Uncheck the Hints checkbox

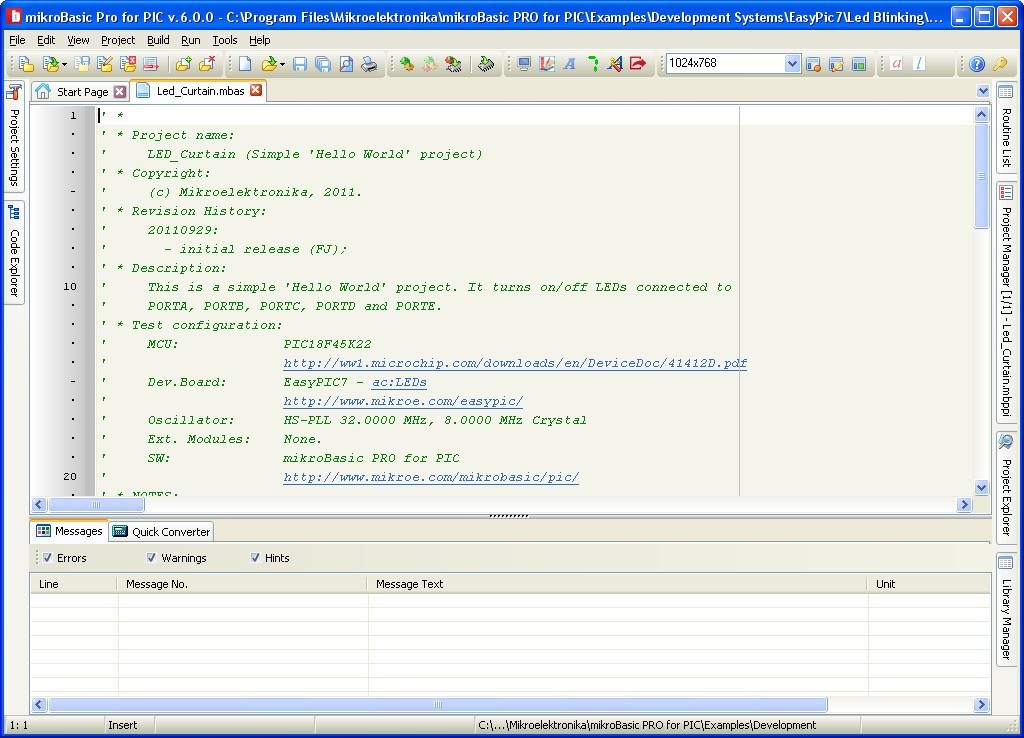point(255,558)
